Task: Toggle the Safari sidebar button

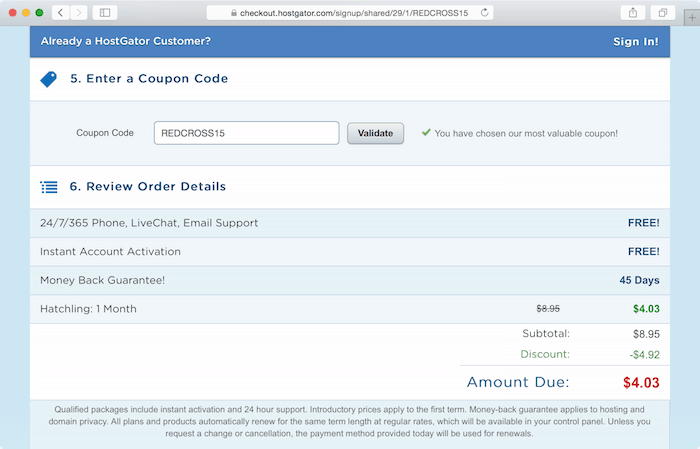Action: tap(105, 12)
